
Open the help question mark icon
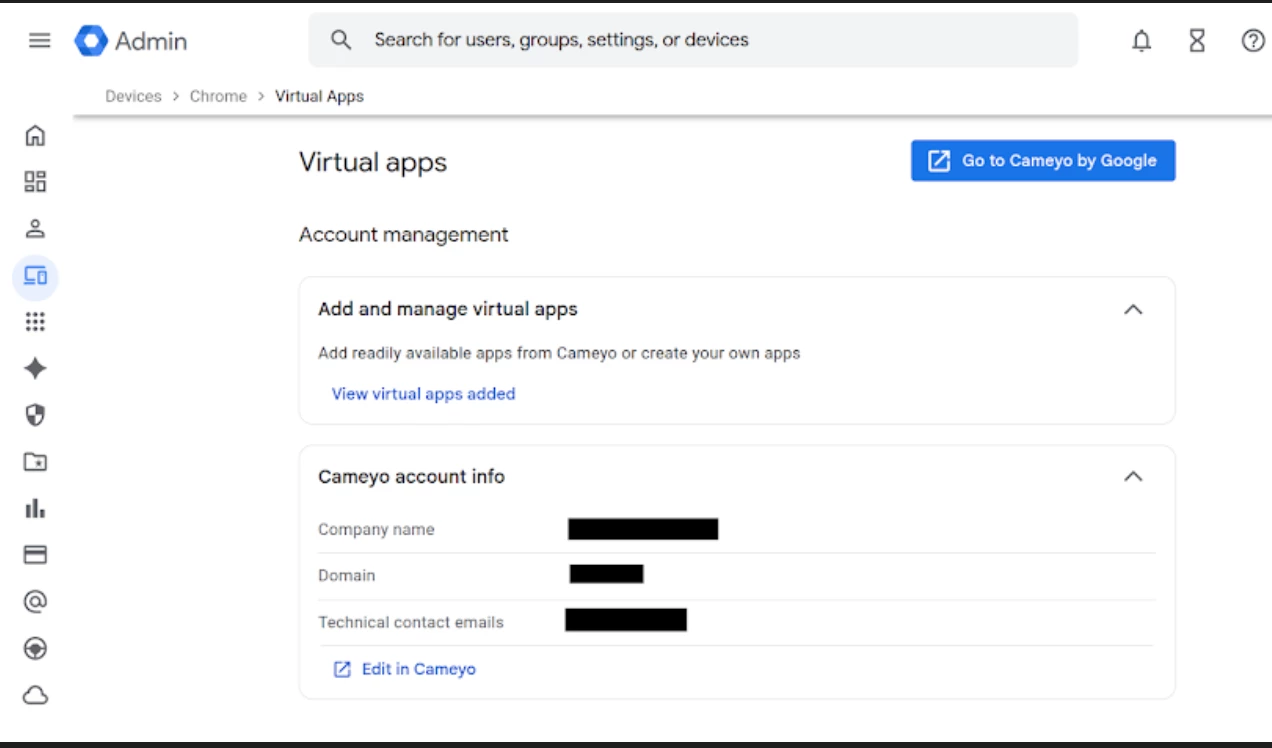[1253, 40]
